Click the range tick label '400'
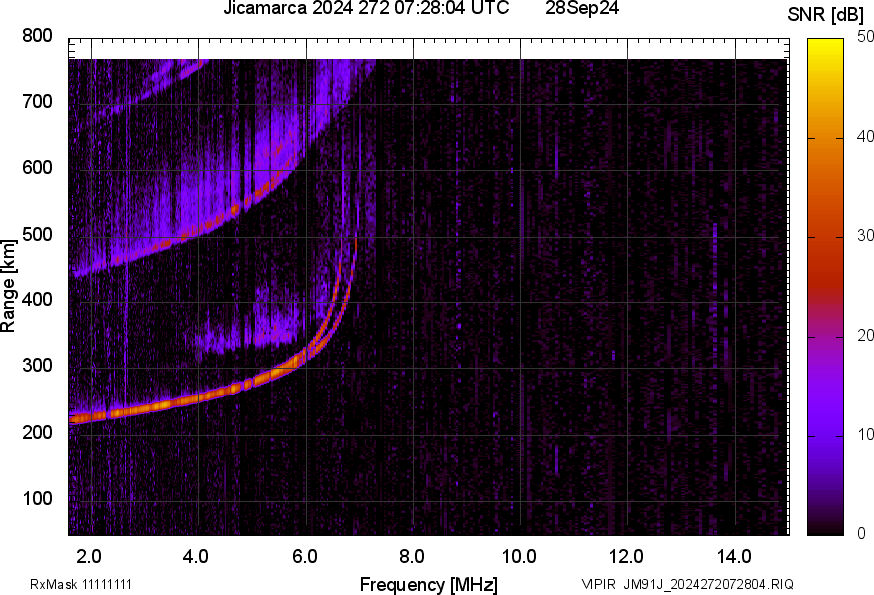The image size is (874, 595). tap(37, 299)
